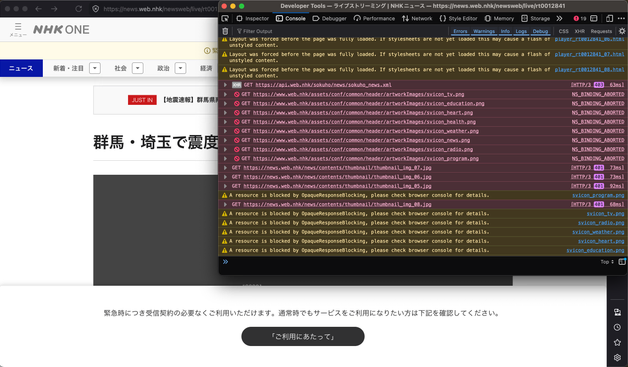Click blocked icon on svicon_tv.png request
Image resolution: width=628 pixels, height=367 pixels.
click(236, 95)
